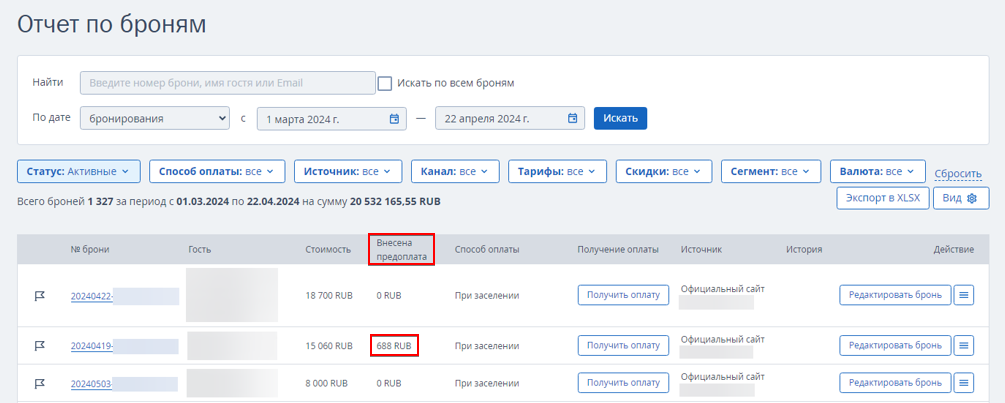1005x403 pixels.
Task: Click the 'Стоимость' column header
Action: [328, 249]
